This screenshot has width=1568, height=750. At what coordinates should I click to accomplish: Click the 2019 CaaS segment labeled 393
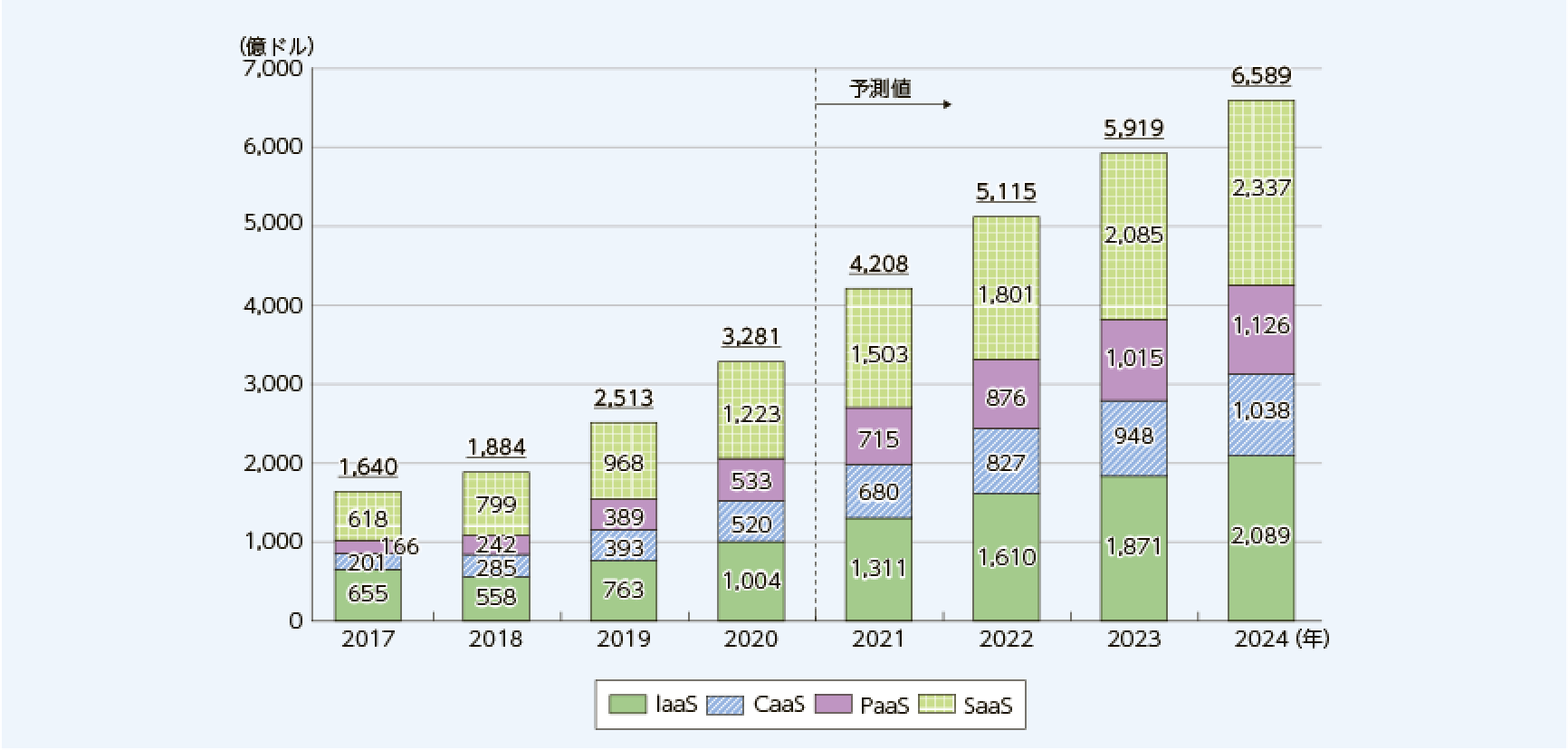click(623, 545)
